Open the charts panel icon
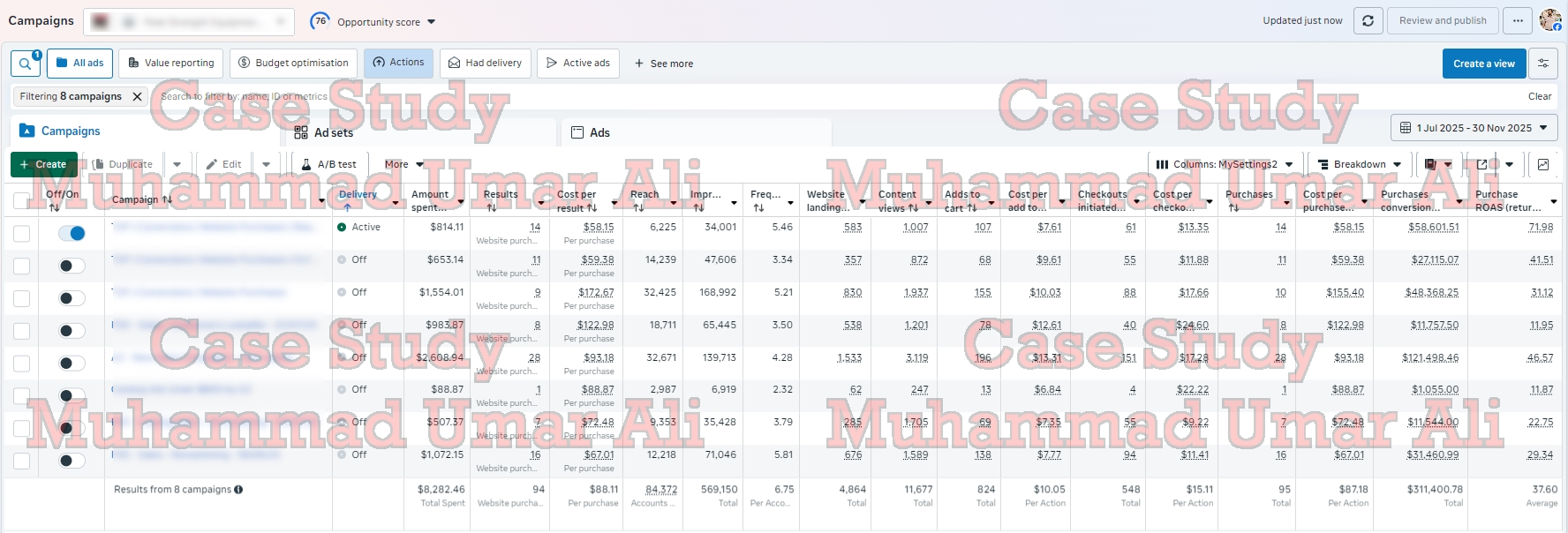1568x533 pixels. tap(1542, 164)
